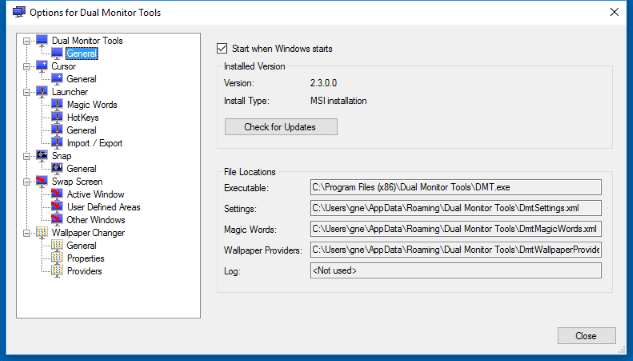Click the version number 2.3.0.0
The height and width of the screenshot is (361, 633).
click(323, 83)
